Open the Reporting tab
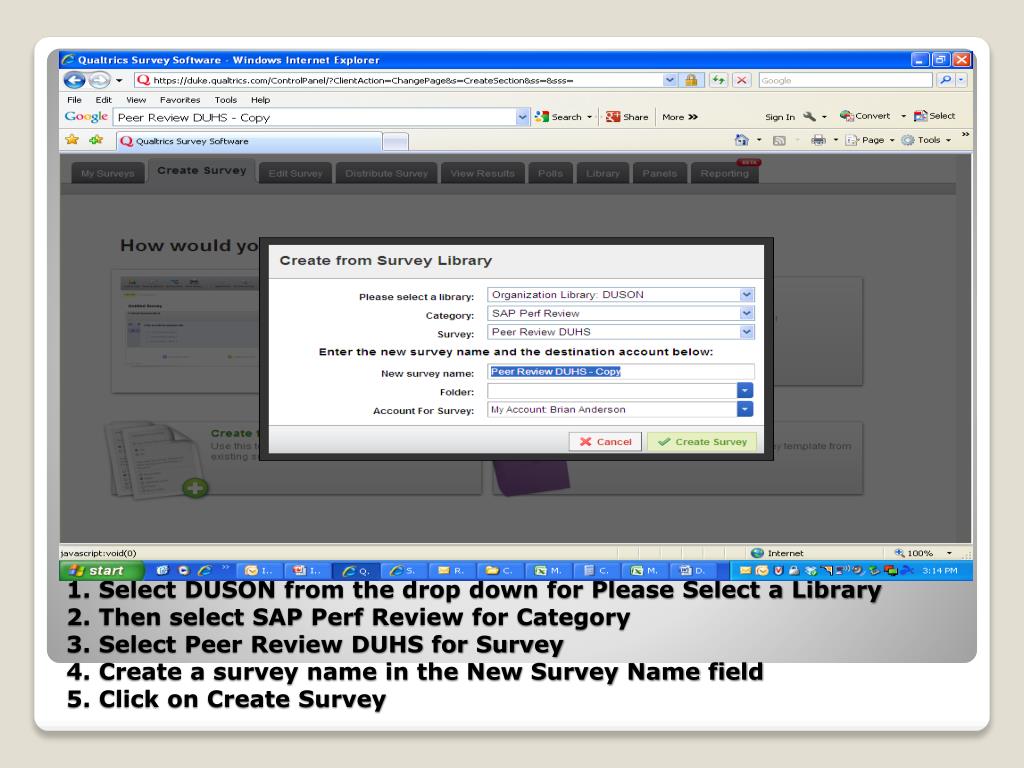The width and height of the screenshot is (1024, 768). [x=724, y=173]
